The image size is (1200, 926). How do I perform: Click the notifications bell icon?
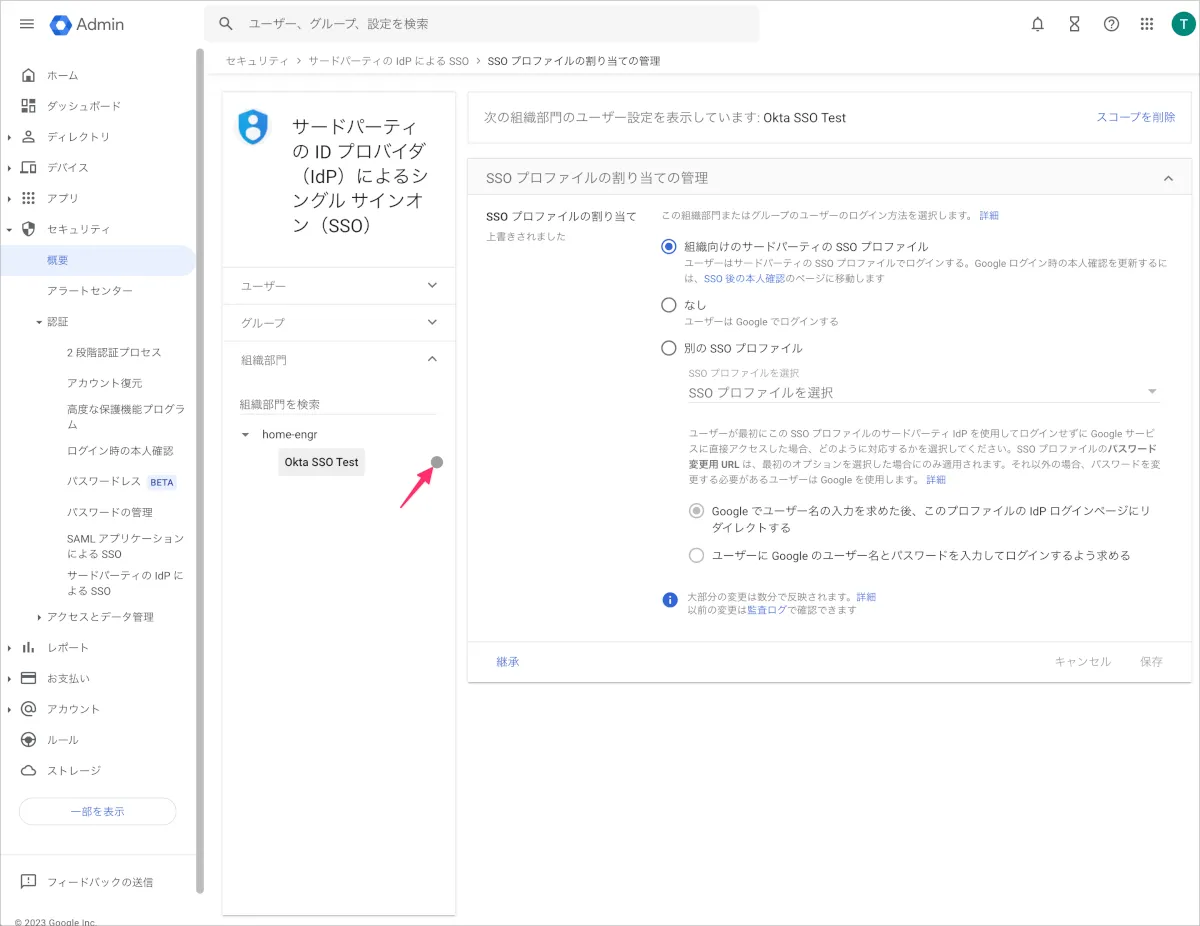pos(1038,24)
